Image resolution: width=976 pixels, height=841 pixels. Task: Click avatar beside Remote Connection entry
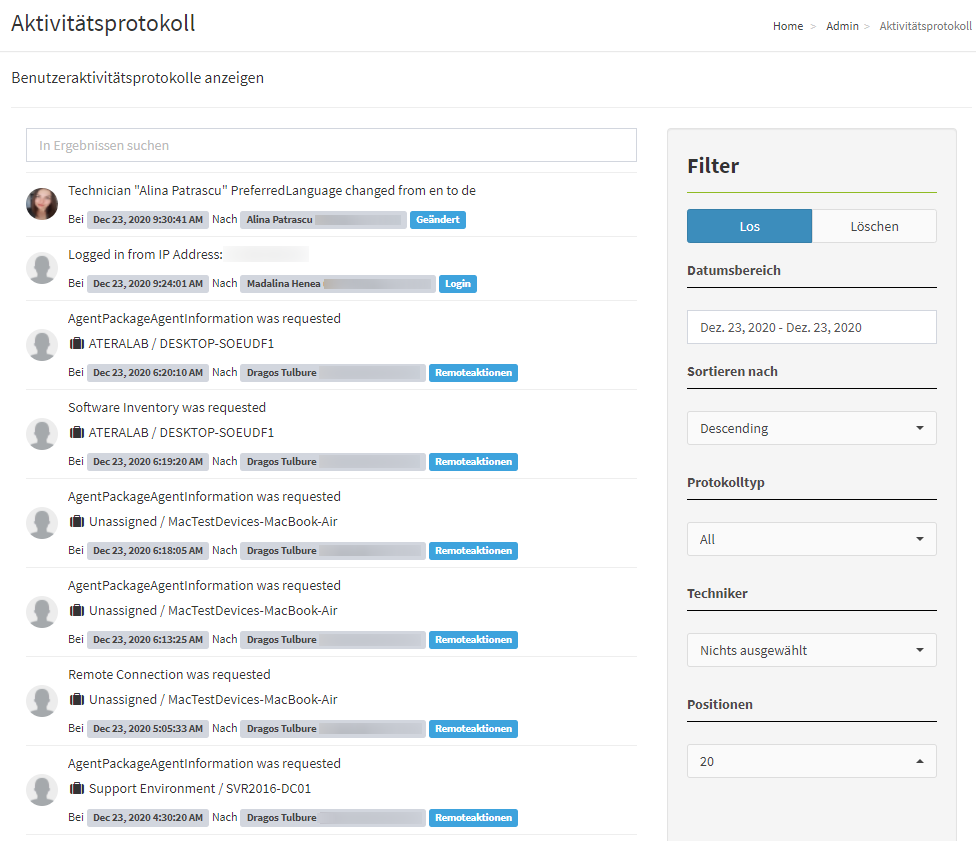(42, 701)
